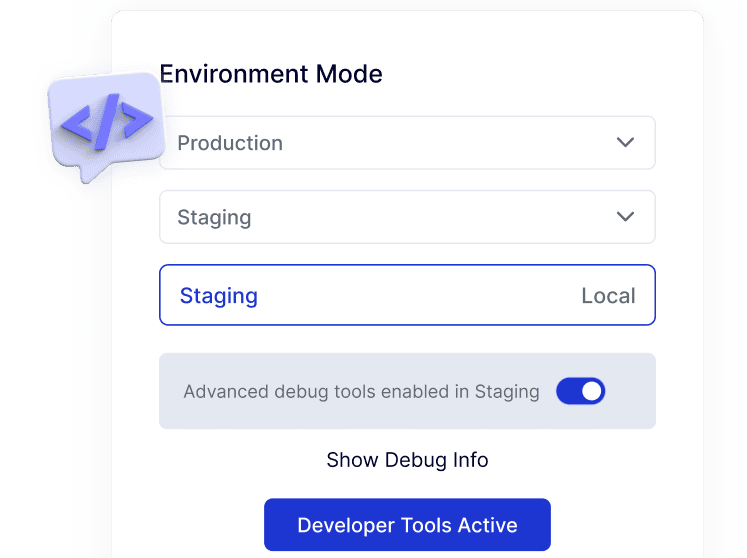Select the blue Staging segment tab
The image size is (747, 558).
click(x=219, y=296)
